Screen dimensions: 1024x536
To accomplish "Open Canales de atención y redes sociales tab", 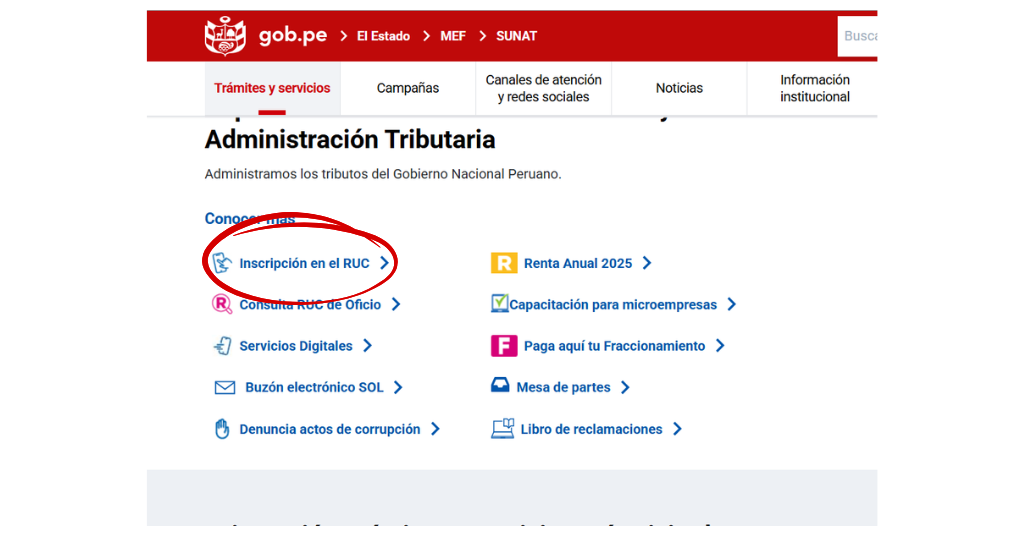I will [x=543, y=88].
